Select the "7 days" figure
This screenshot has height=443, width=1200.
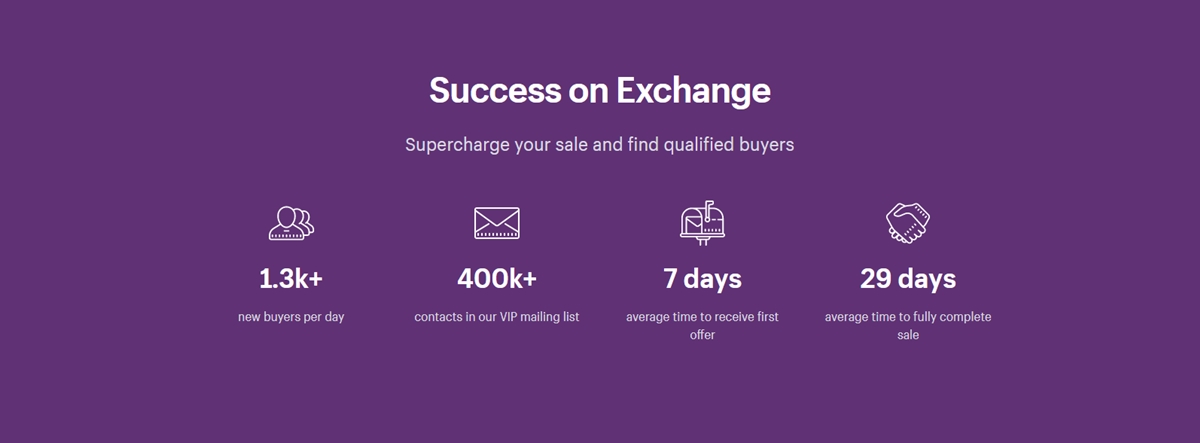[702, 278]
